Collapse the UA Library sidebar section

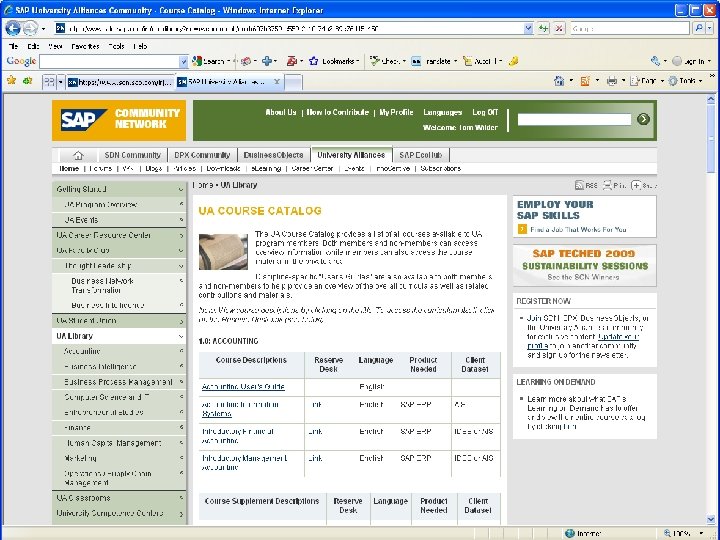(x=180, y=336)
